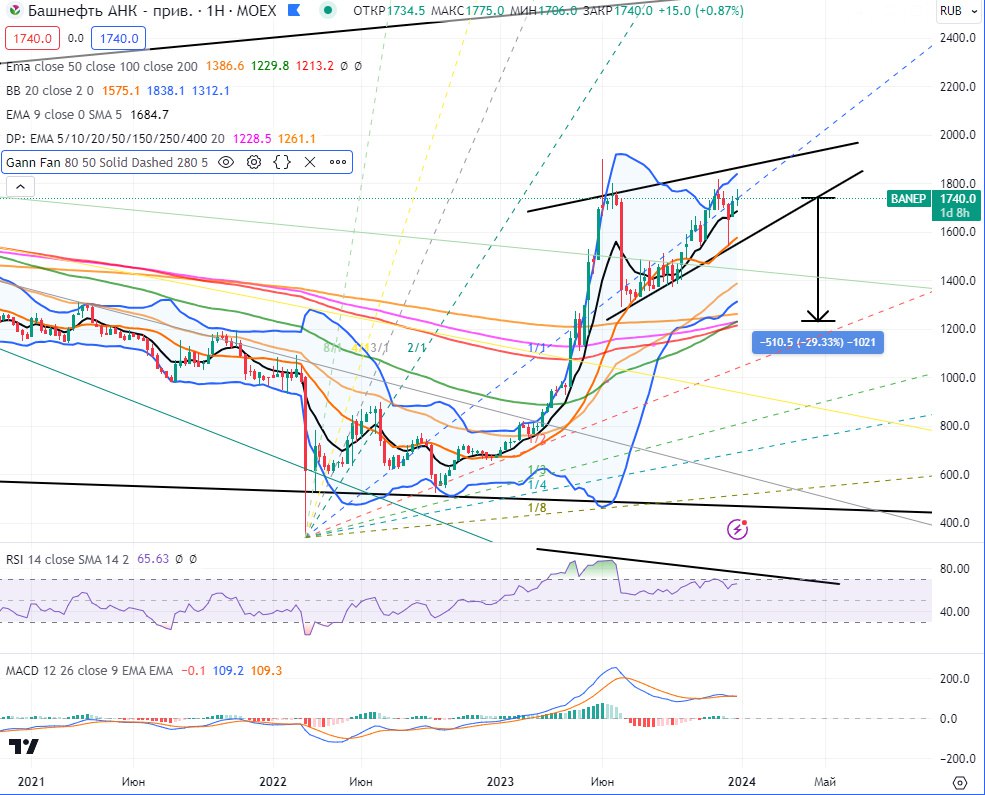The width and height of the screenshot is (985, 795).
Task: Click the orange EMA value 1386.6
Action: (224, 66)
